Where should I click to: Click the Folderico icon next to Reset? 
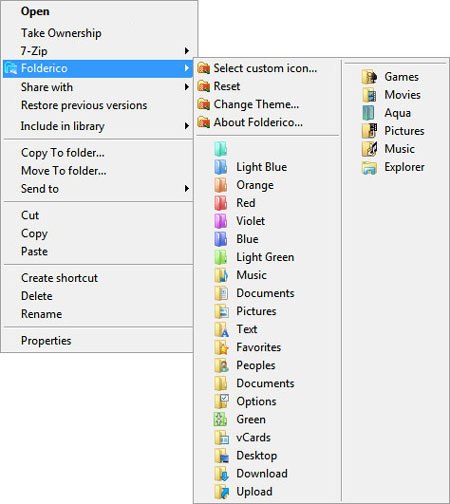pyautogui.click(x=203, y=86)
